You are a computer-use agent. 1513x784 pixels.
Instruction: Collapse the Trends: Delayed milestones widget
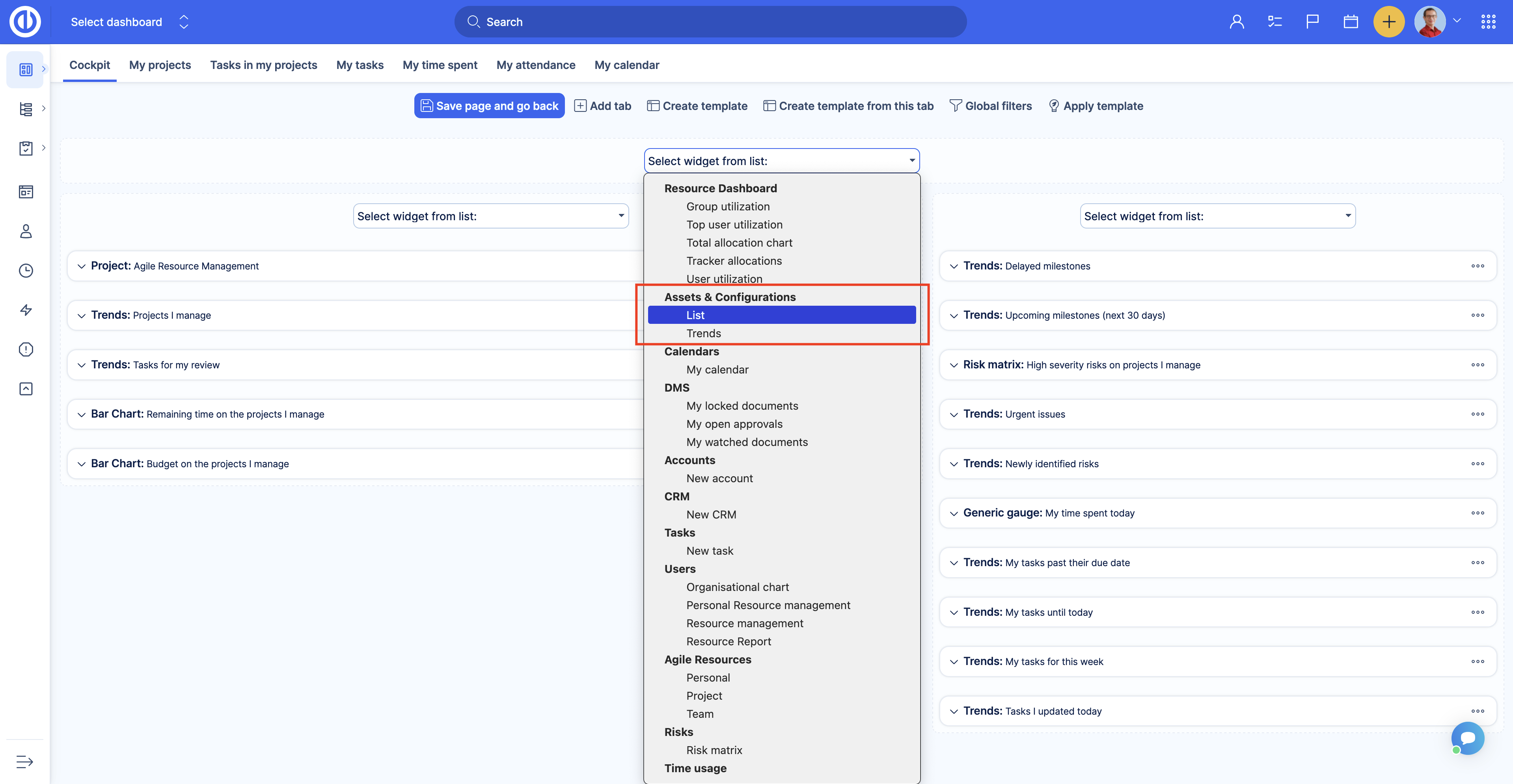click(x=954, y=266)
